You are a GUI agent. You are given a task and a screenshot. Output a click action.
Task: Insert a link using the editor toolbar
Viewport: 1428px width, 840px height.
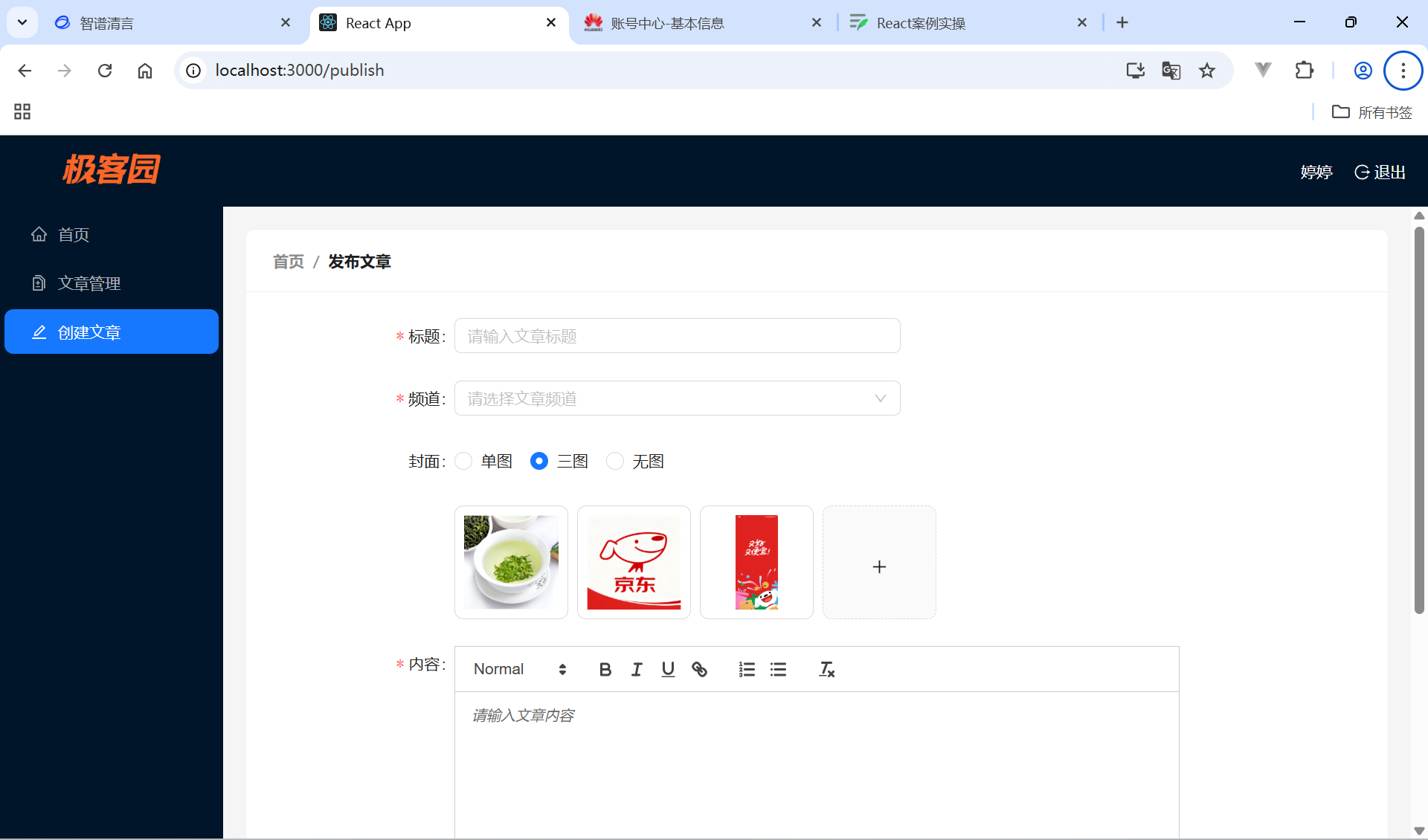(x=699, y=670)
